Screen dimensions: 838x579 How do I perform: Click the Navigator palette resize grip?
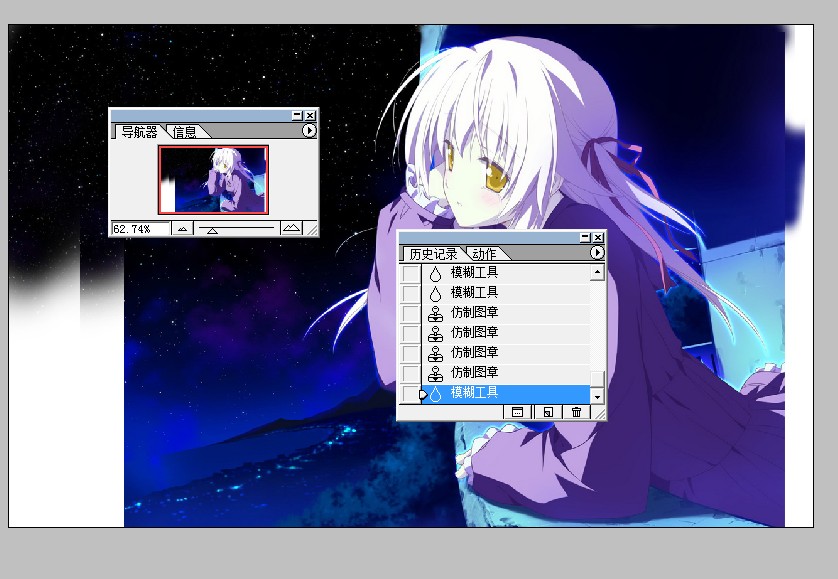click(x=312, y=229)
